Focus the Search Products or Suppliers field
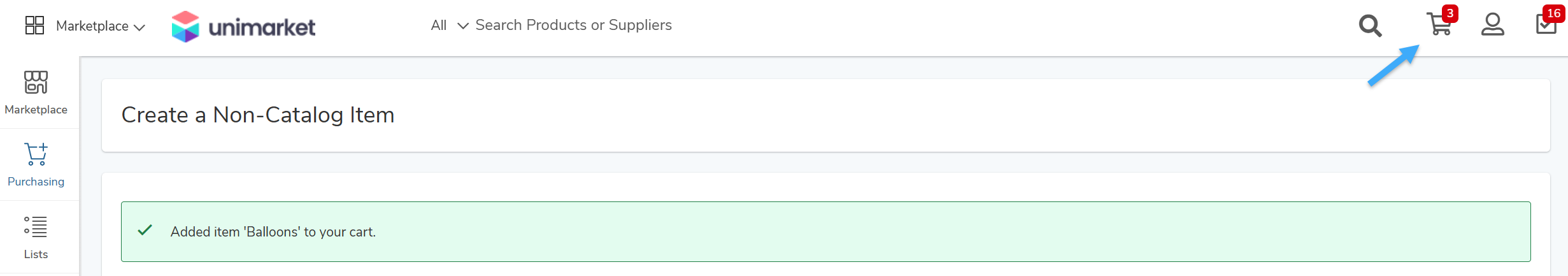The height and width of the screenshot is (276, 1568). [x=573, y=25]
